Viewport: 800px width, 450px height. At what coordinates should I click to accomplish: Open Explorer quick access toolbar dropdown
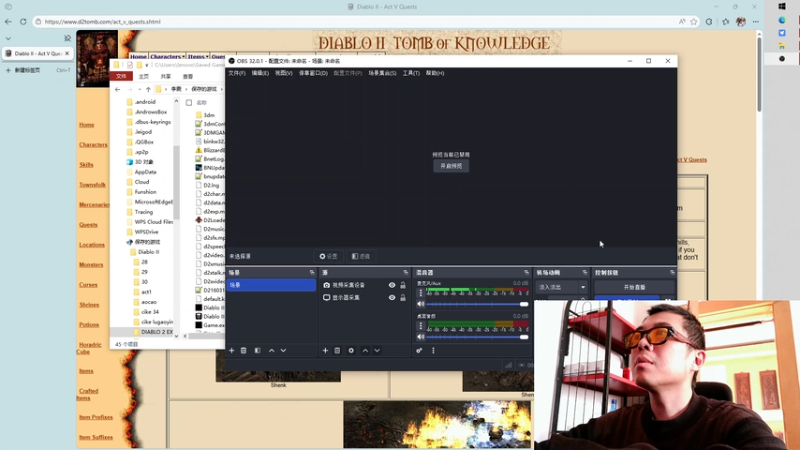point(147,65)
